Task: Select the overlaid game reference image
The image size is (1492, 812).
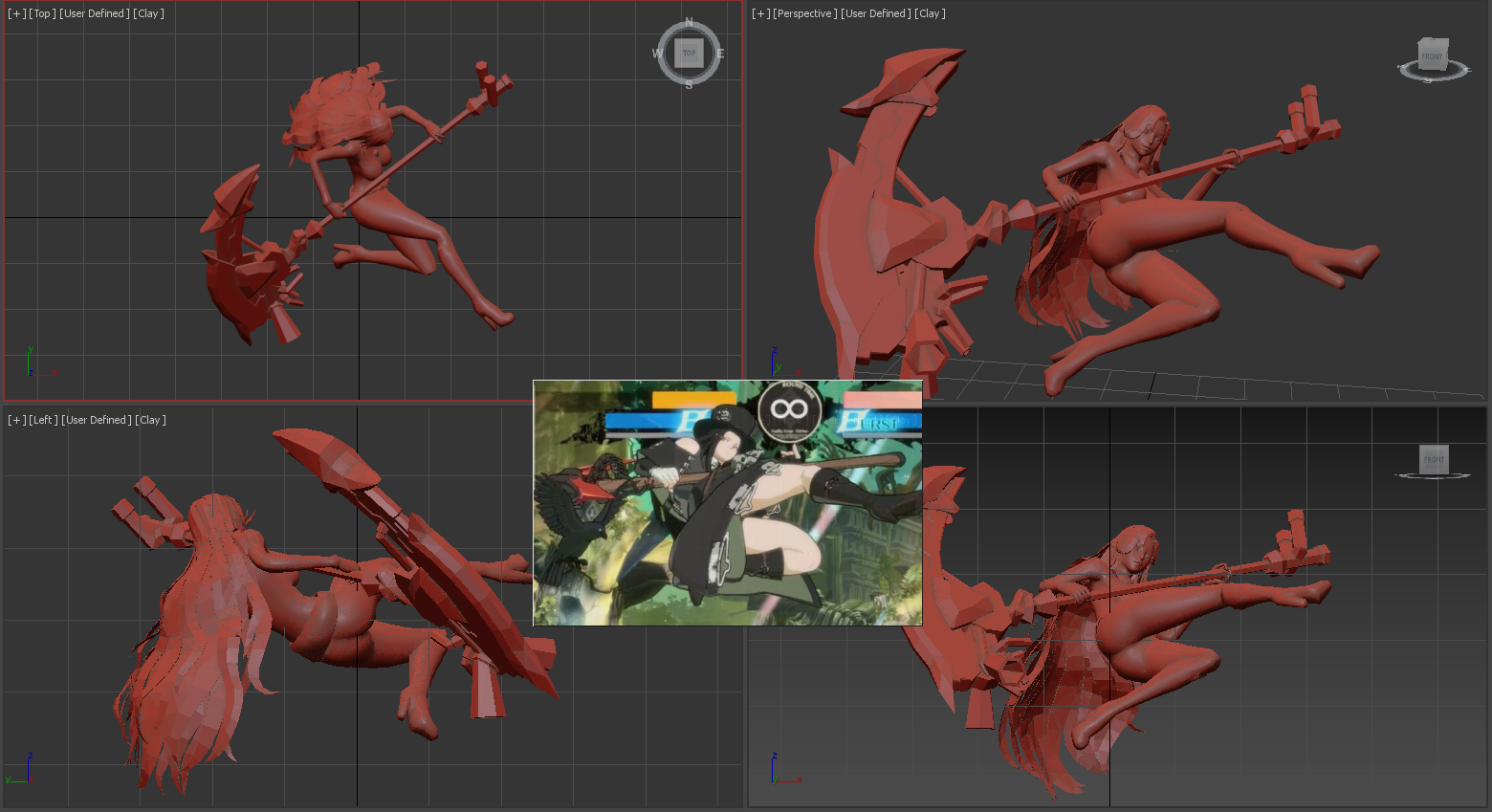Action: [728, 503]
